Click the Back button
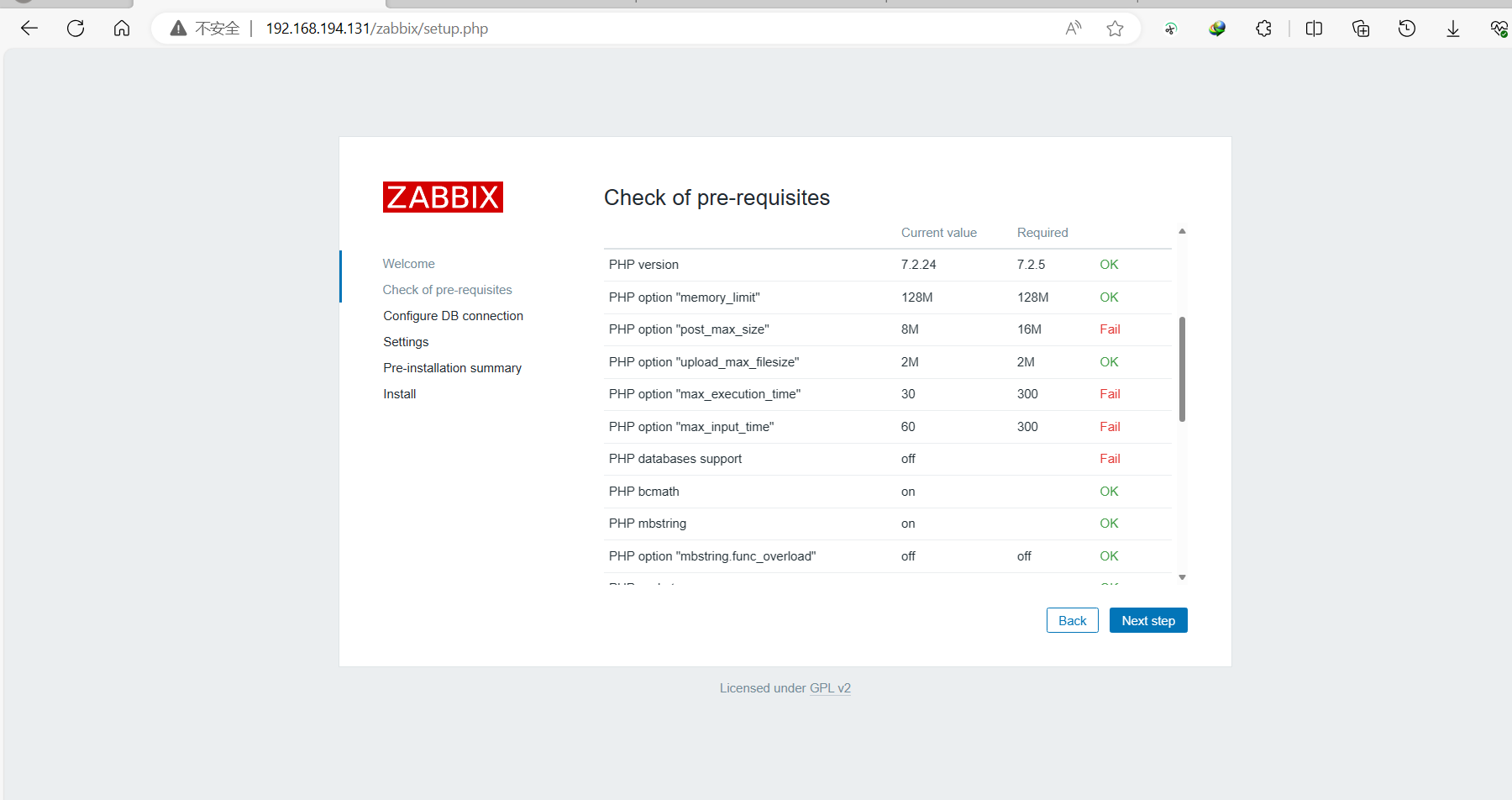This screenshot has width=1512, height=800. pyautogui.click(x=1073, y=620)
